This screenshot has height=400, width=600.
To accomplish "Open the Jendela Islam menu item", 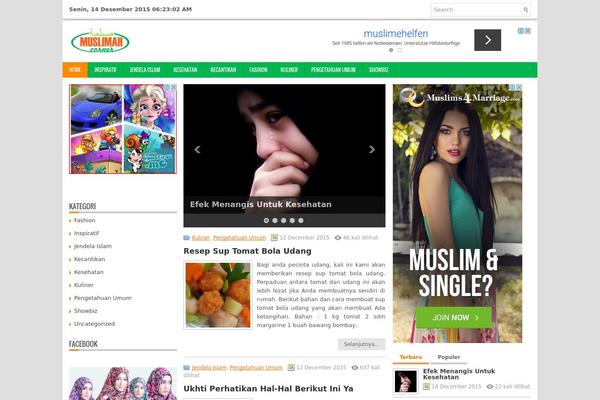I will point(145,70).
